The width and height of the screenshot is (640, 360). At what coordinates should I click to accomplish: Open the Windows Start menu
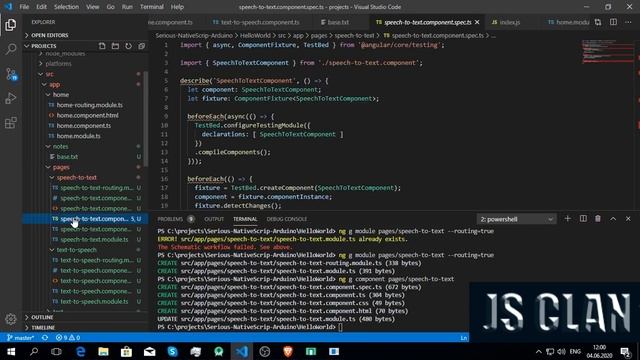(11, 351)
